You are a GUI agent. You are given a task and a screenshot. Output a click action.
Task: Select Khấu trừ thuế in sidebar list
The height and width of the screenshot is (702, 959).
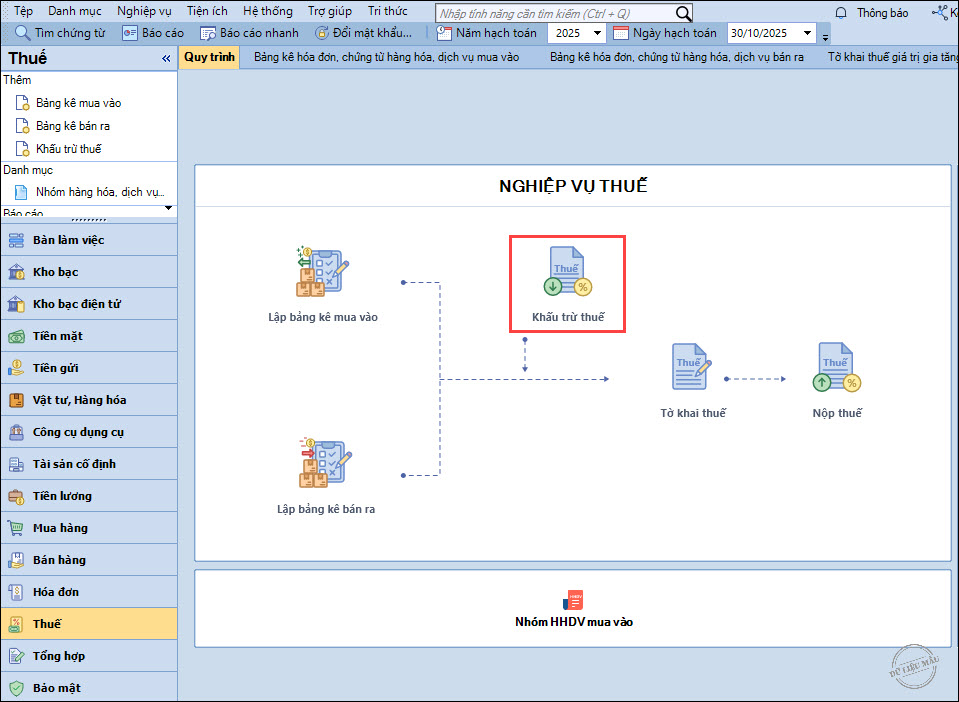pyautogui.click(x=68, y=149)
